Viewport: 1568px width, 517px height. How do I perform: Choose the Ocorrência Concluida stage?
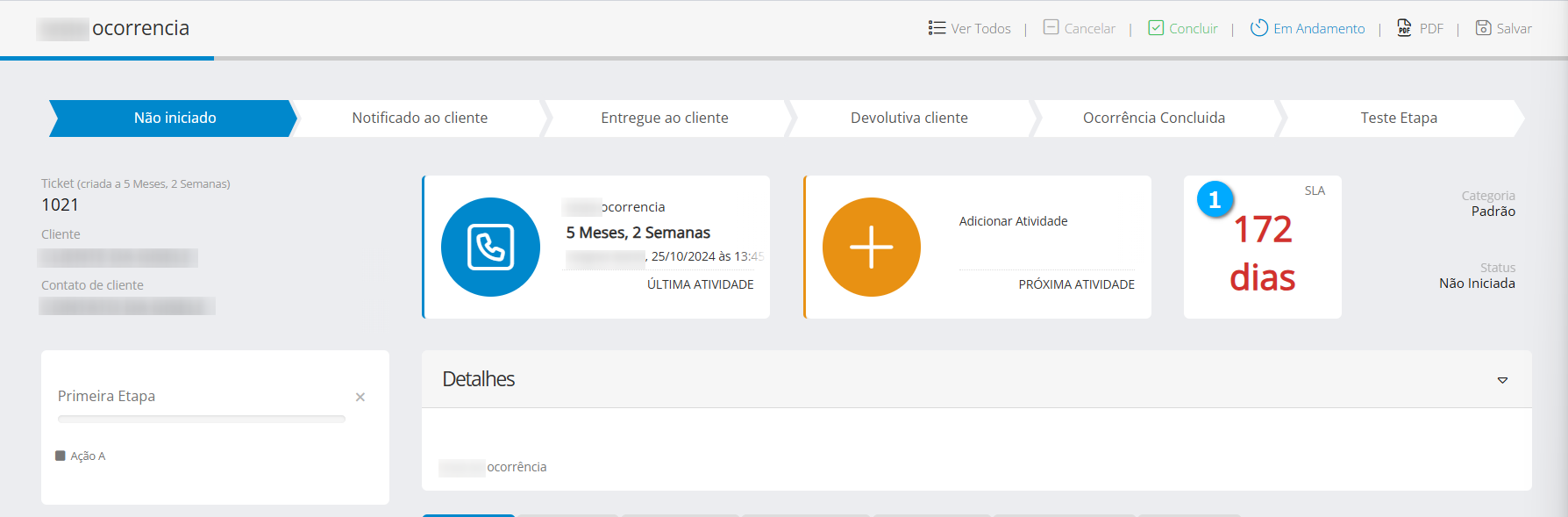pos(1153,118)
